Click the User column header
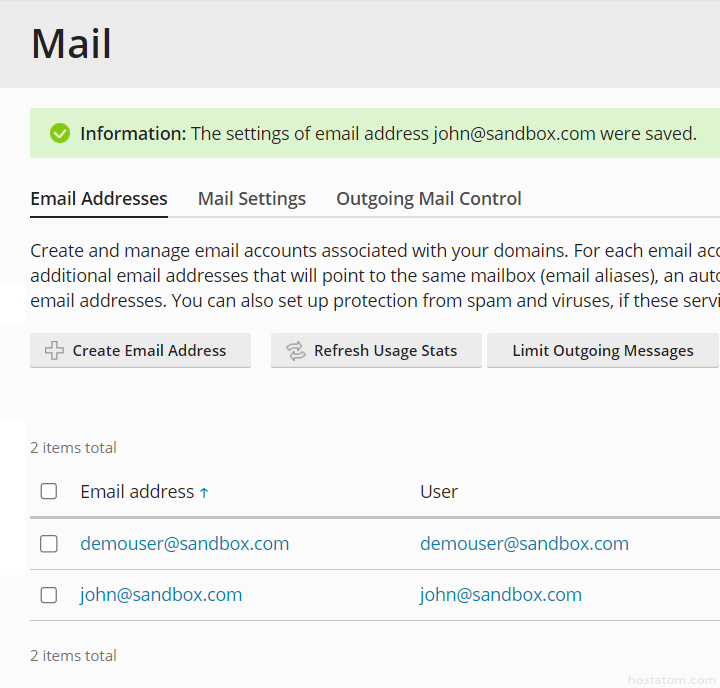 tap(439, 492)
